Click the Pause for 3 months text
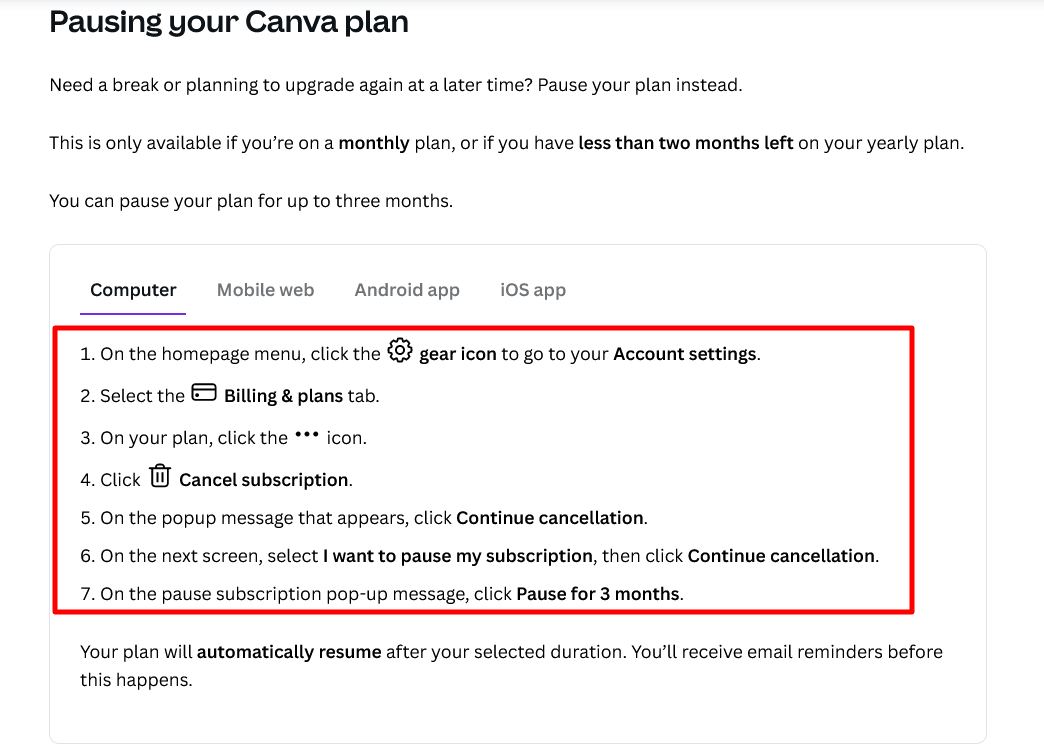 pos(597,593)
